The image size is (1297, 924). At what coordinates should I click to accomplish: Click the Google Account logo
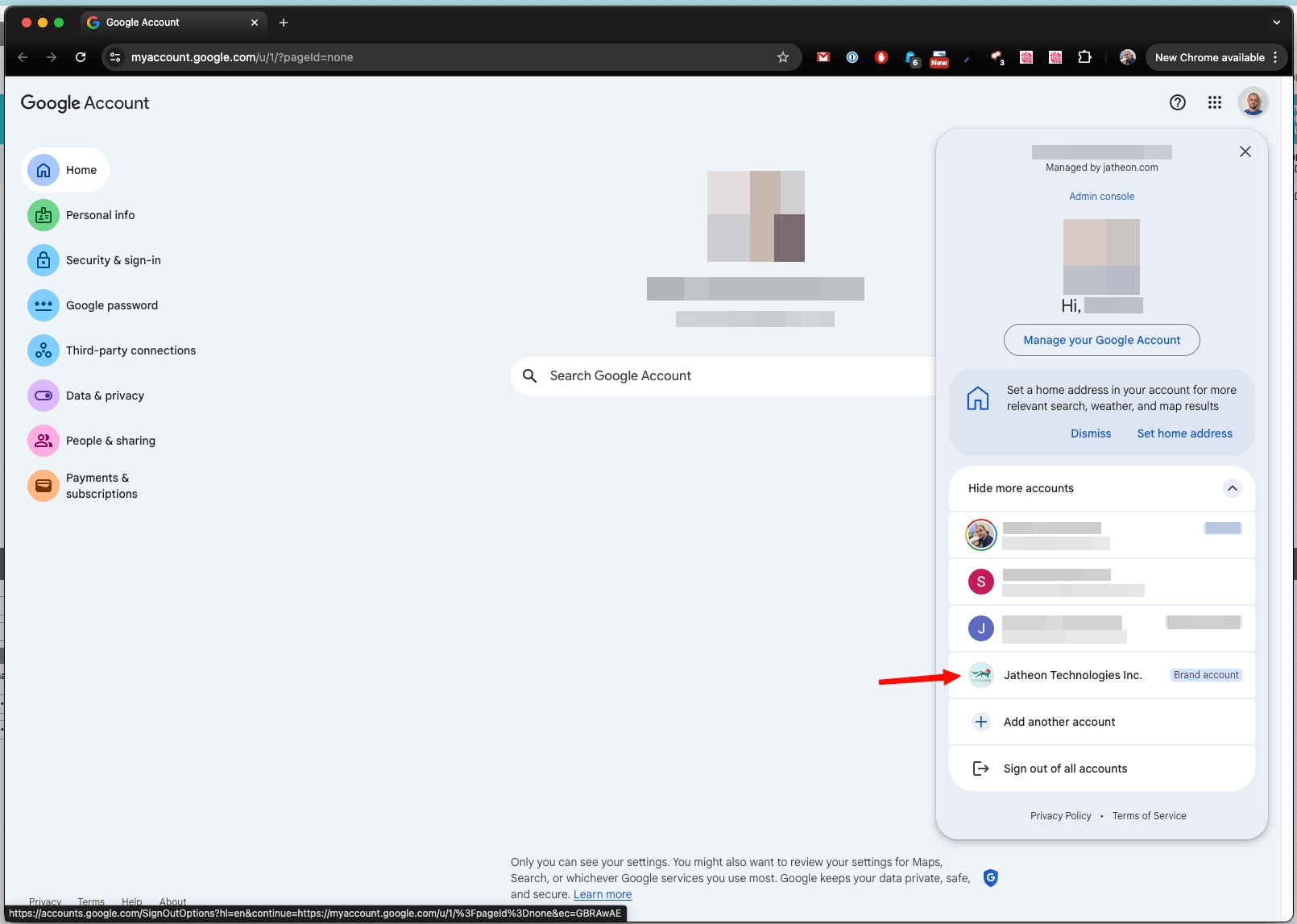pyautogui.click(x=85, y=103)
